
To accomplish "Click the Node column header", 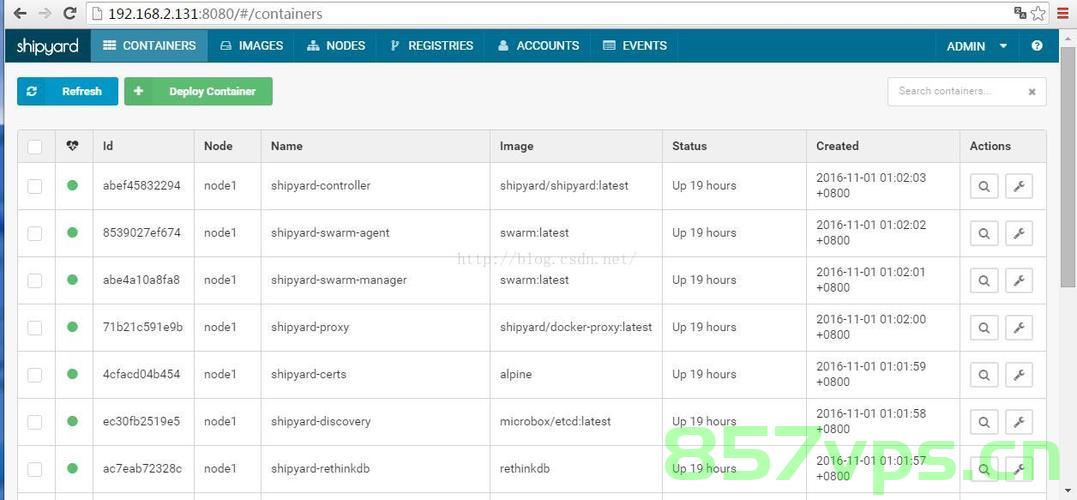I will click(218, 146).
